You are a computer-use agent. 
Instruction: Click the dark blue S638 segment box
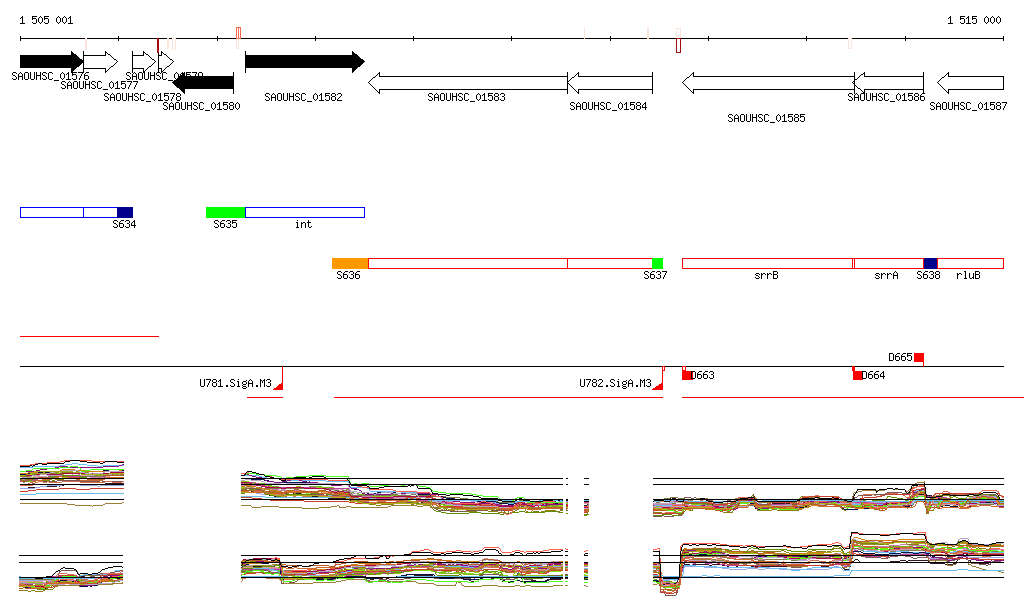931,264
